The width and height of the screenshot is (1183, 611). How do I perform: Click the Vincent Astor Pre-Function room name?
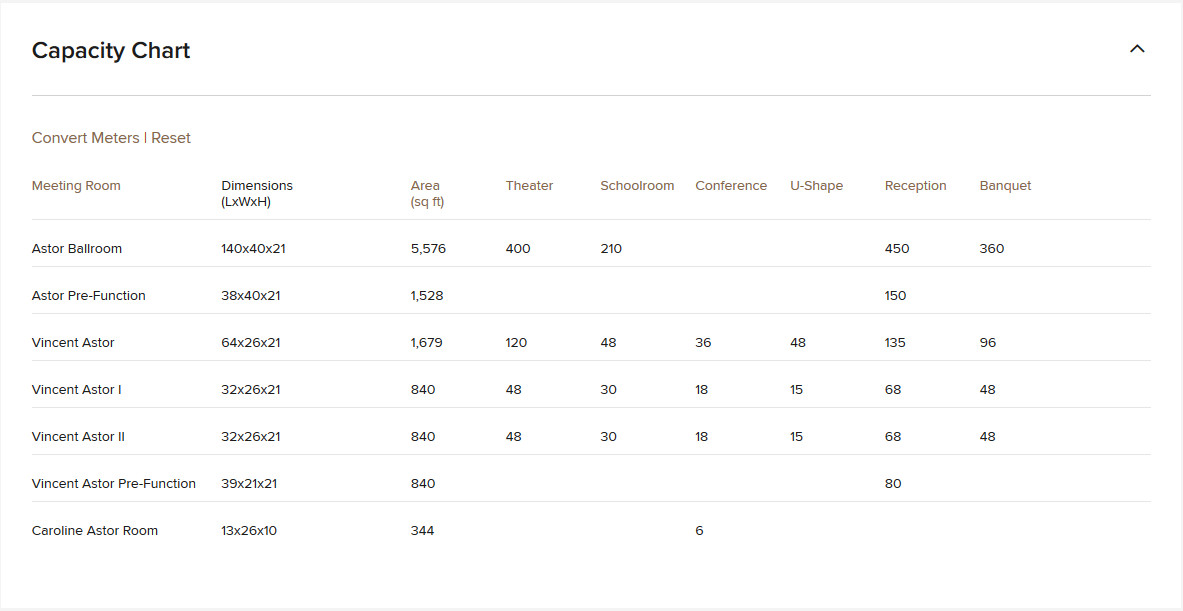coord(114,484)
